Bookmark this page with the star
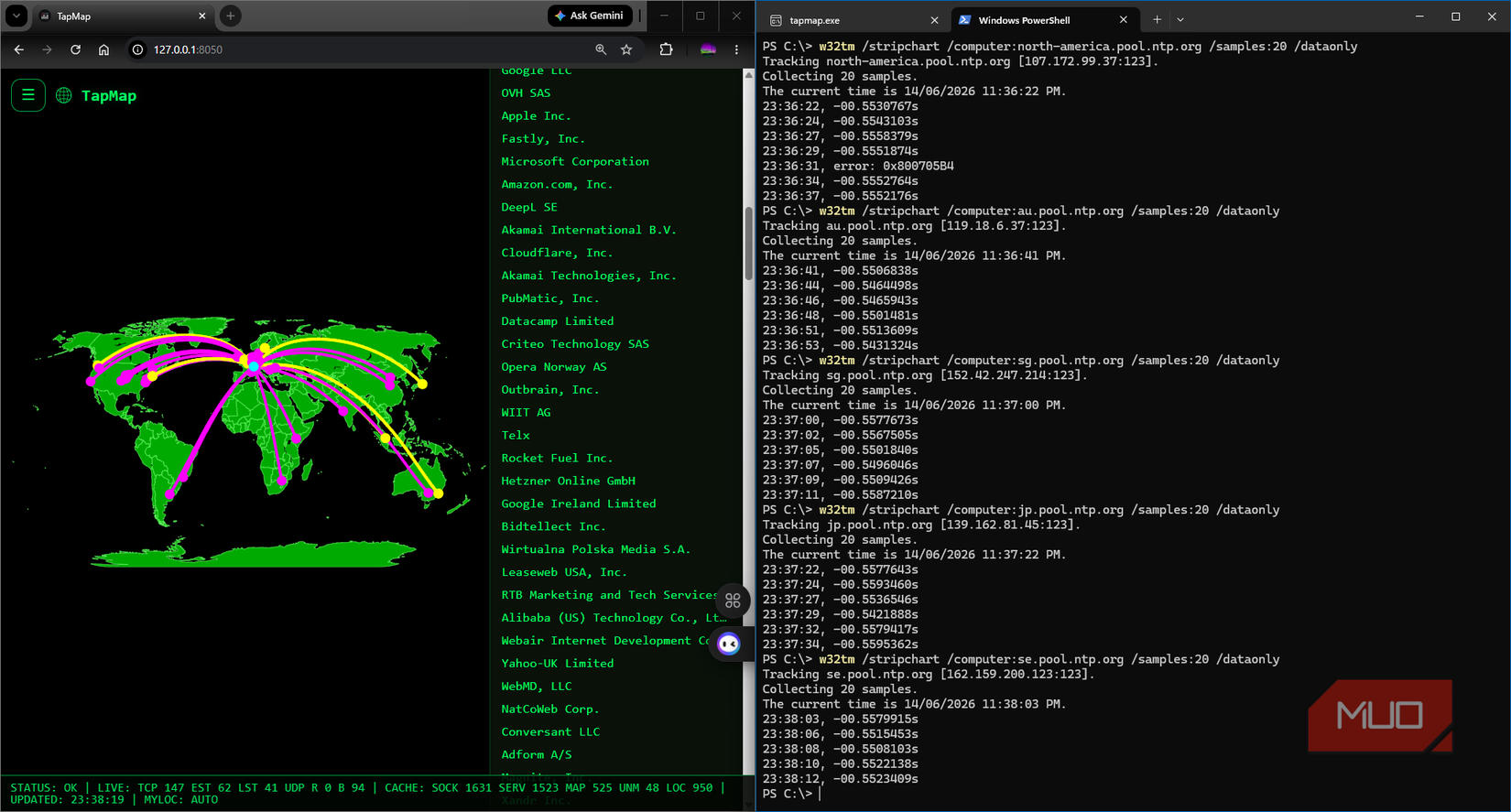The width and height of the screenshot is (1511, 812). [626, 49]
